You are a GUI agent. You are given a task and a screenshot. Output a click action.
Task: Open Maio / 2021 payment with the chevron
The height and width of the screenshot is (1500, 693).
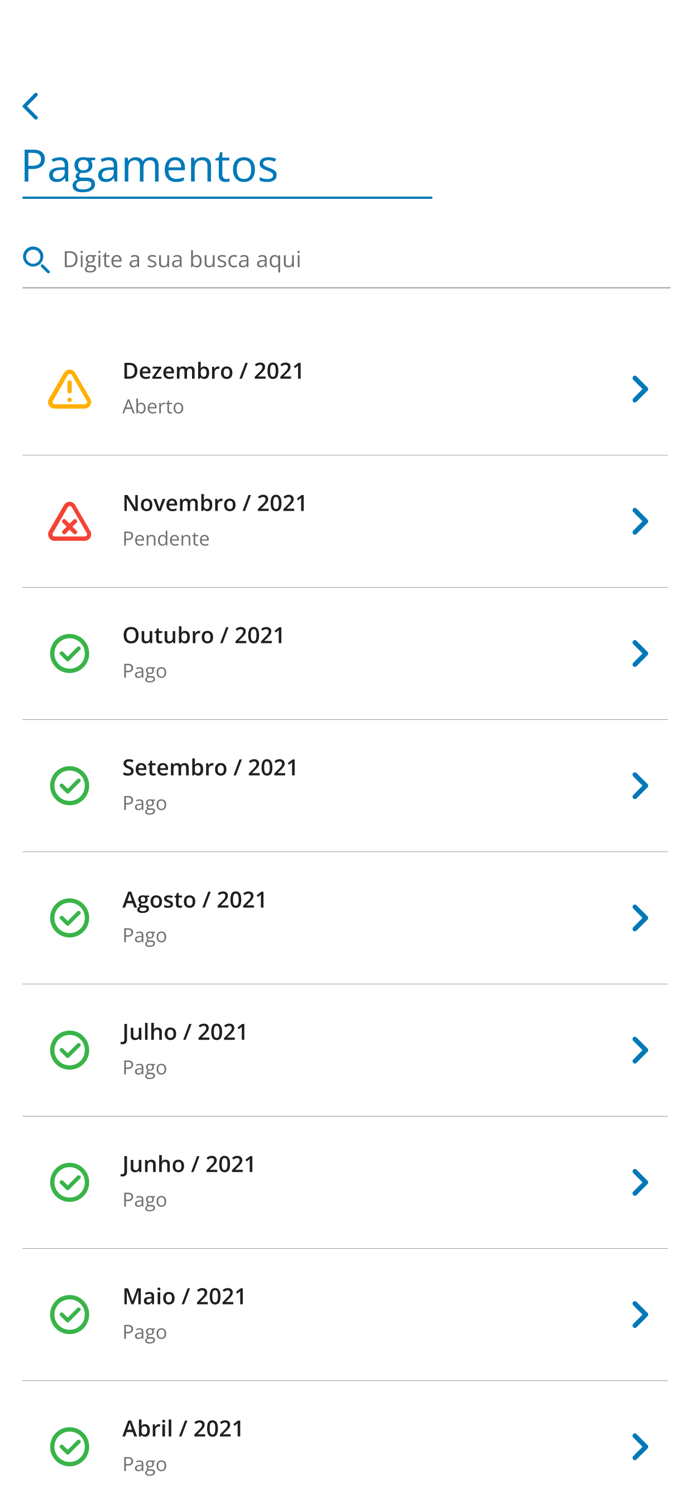pos(640,1314)
